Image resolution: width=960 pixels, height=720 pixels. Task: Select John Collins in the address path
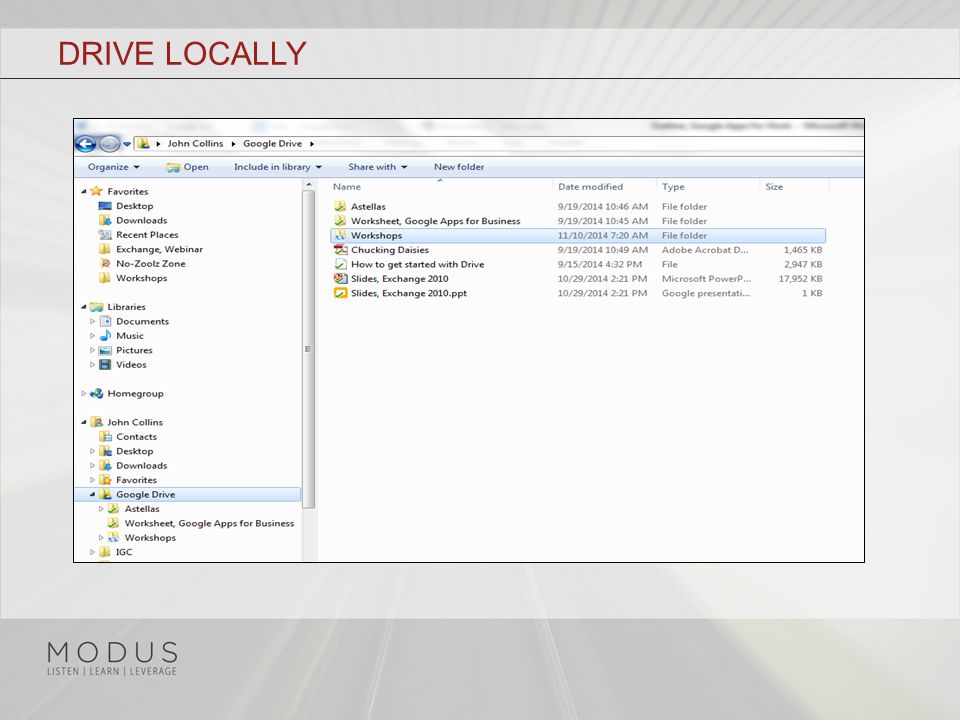click(x=195, y=143)
